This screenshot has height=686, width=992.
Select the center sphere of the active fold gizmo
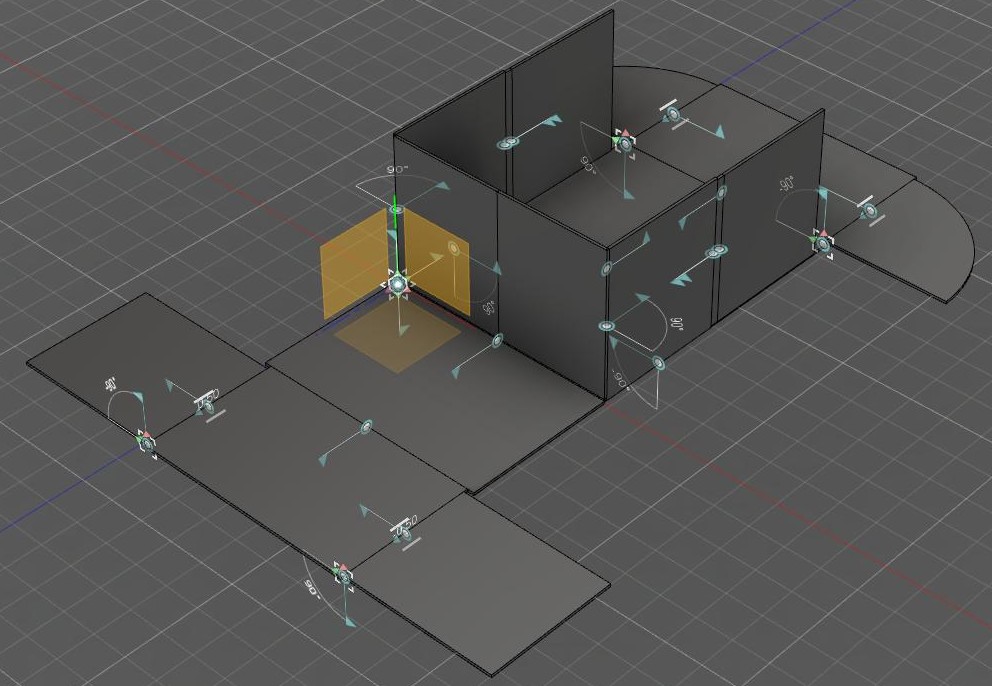pos(399,285)
